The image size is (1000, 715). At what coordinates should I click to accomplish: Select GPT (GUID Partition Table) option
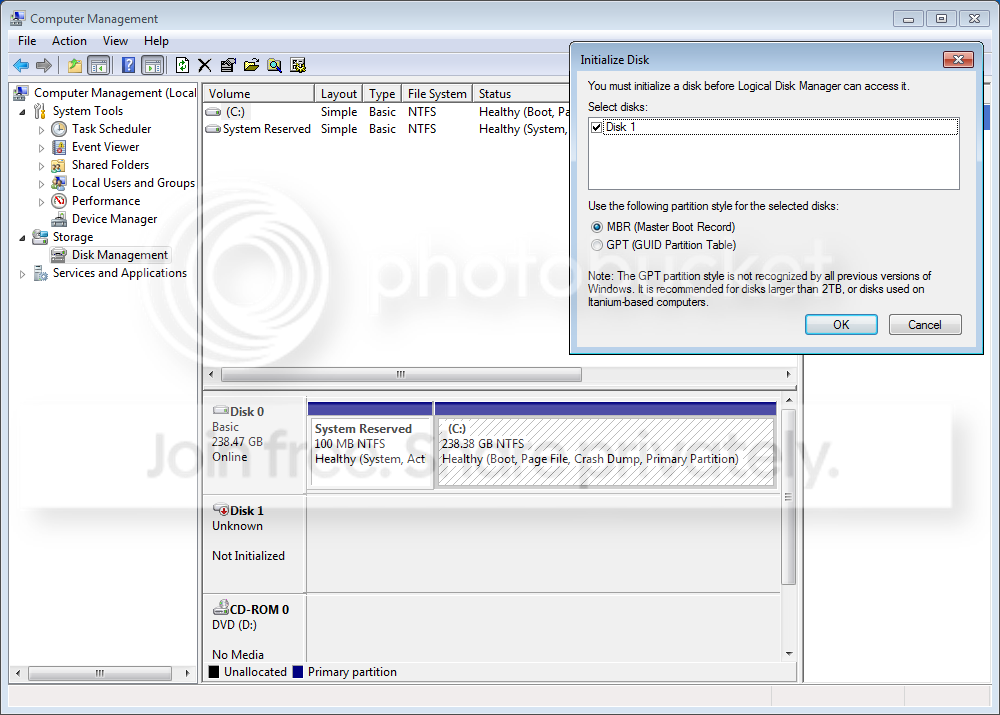click(x=597, y=245)
